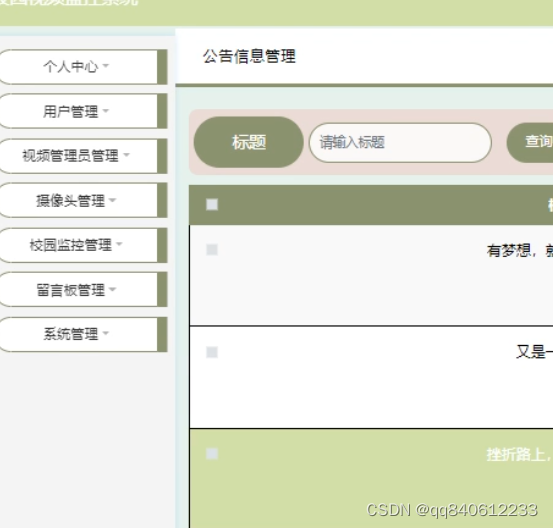Expand arrow beside 系统管理

click(x=106, y=333)
